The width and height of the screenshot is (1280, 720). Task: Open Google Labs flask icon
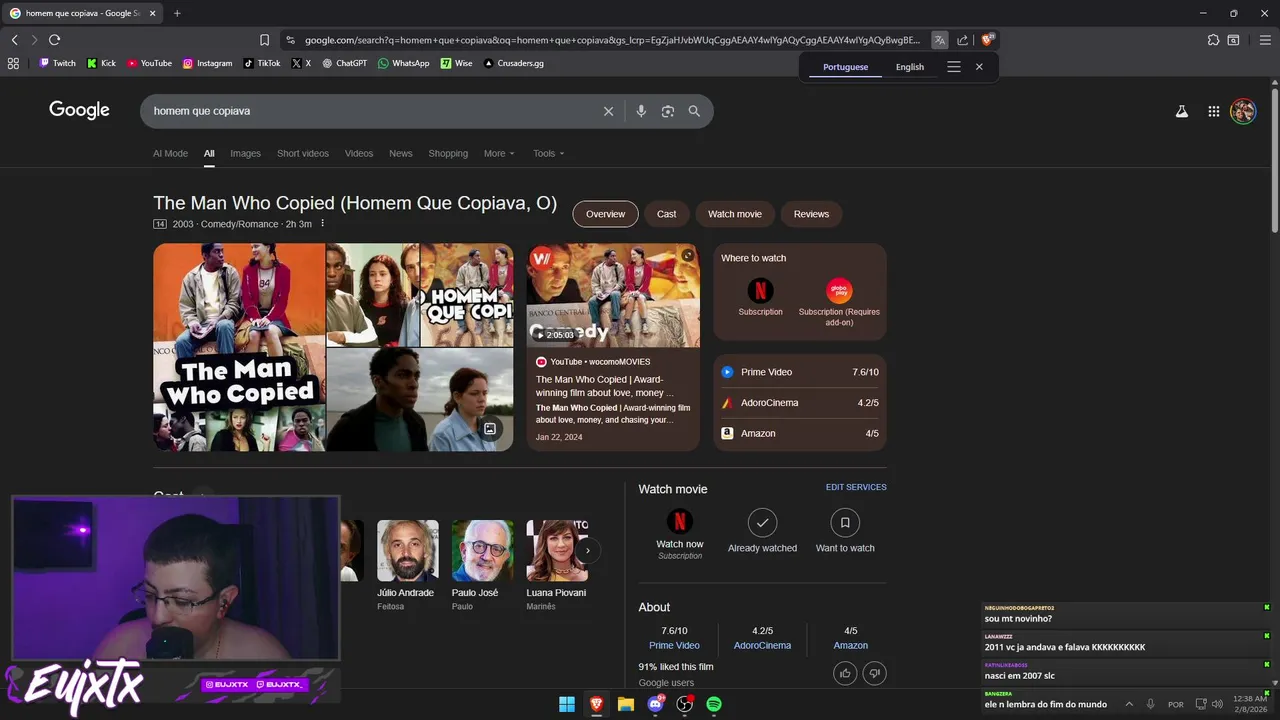[1182, 112]
